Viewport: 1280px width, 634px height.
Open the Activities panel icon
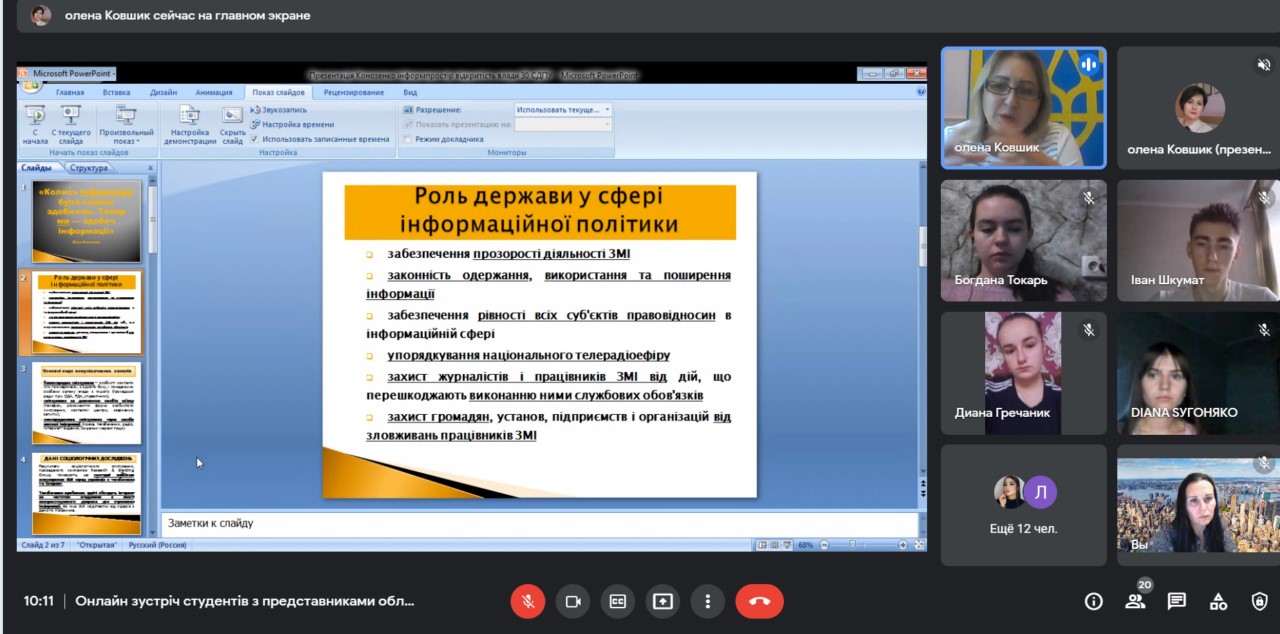click(x=1218, y=601)
